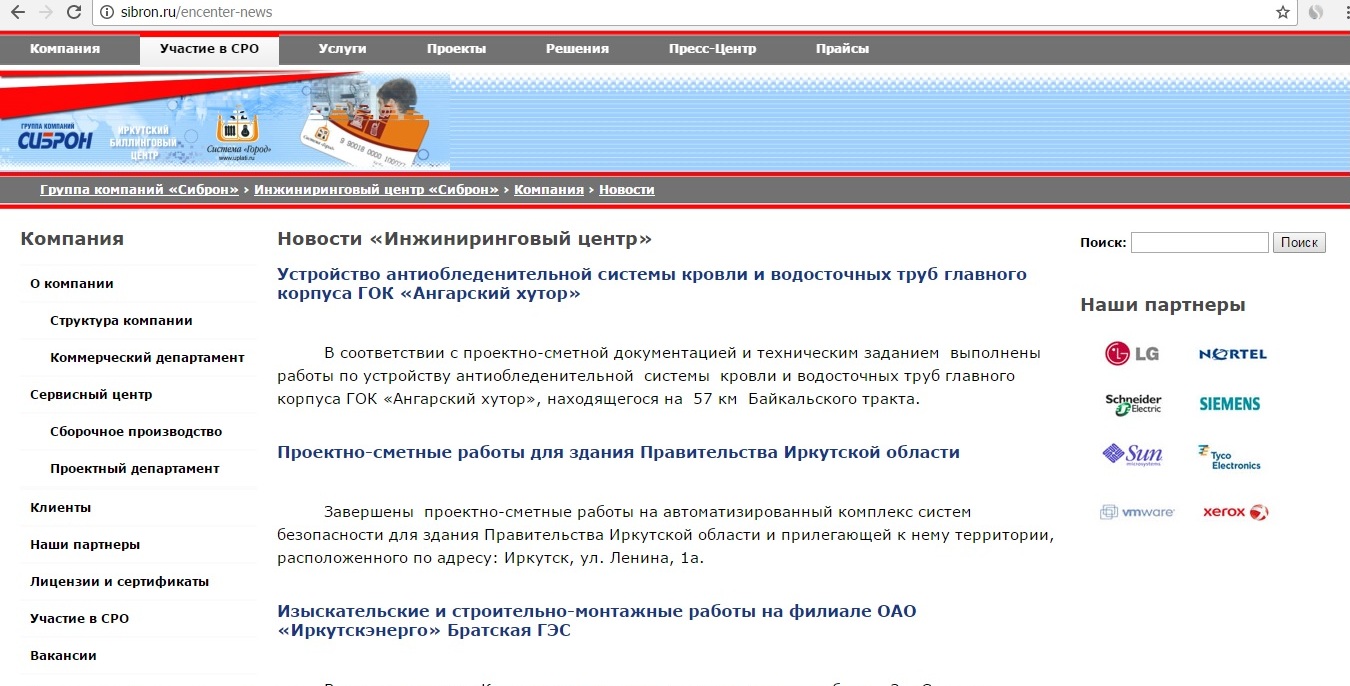Click the Sun Microsystems logo
This screenshot has width=1350, height=686.
pos(1132,456)
